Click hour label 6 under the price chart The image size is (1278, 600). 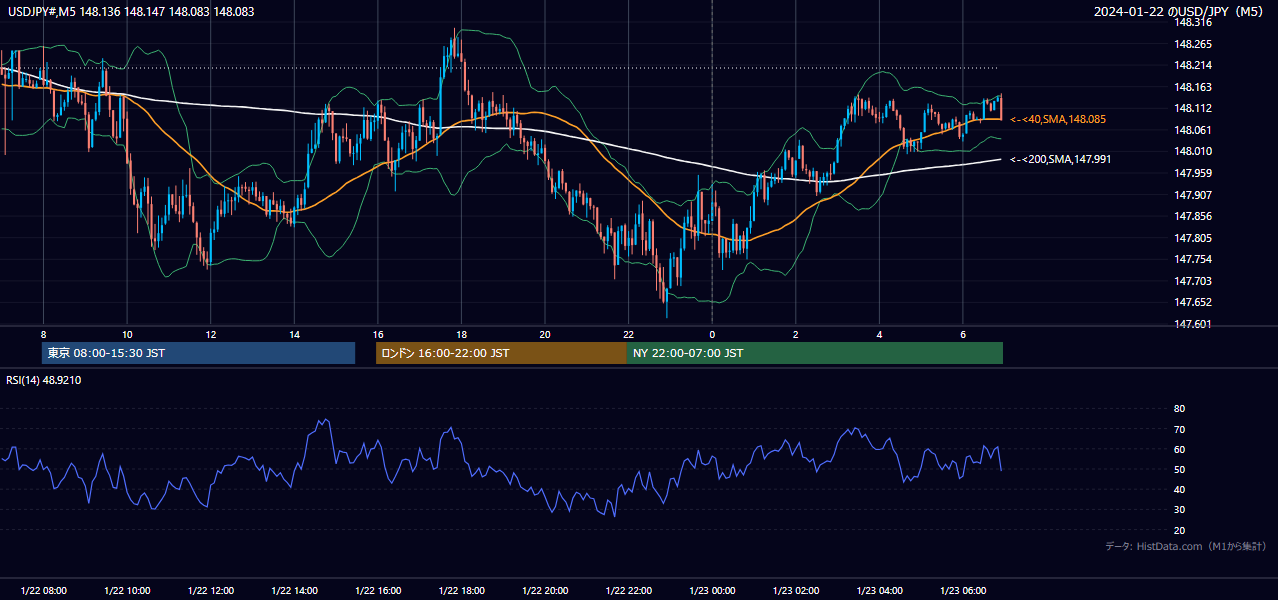pyautogui.click(x=963, y=334)
